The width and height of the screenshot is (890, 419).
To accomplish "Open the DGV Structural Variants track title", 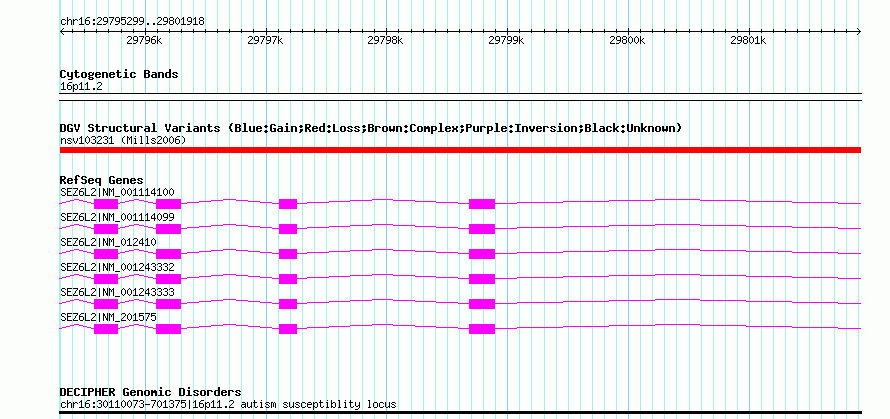I will point(371,128).
